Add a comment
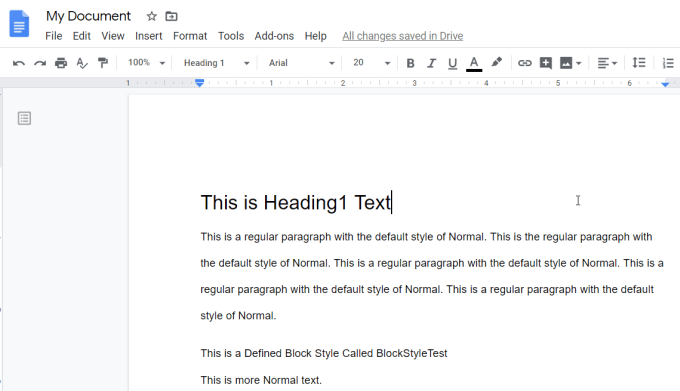 click(546, 63)
